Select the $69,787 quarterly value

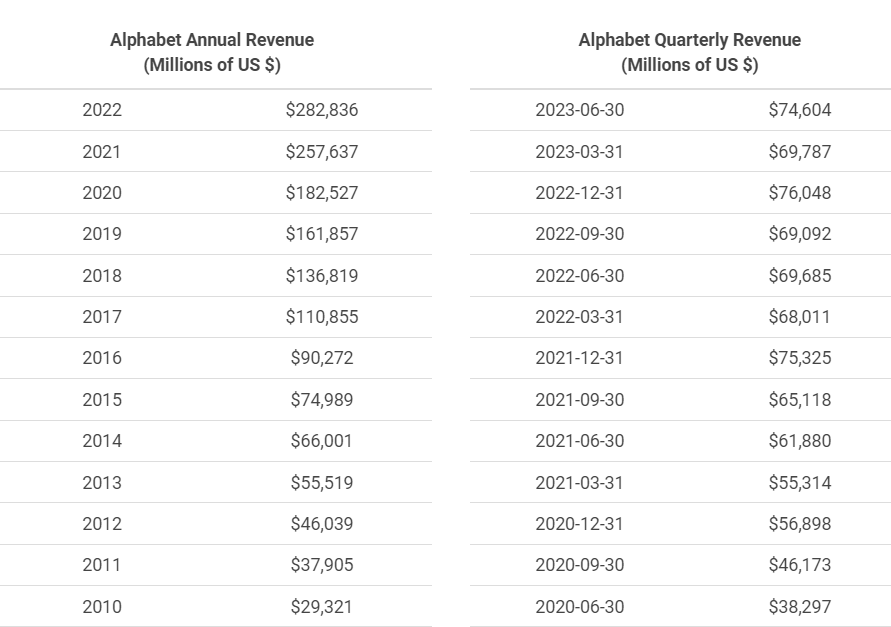[799, 152]
